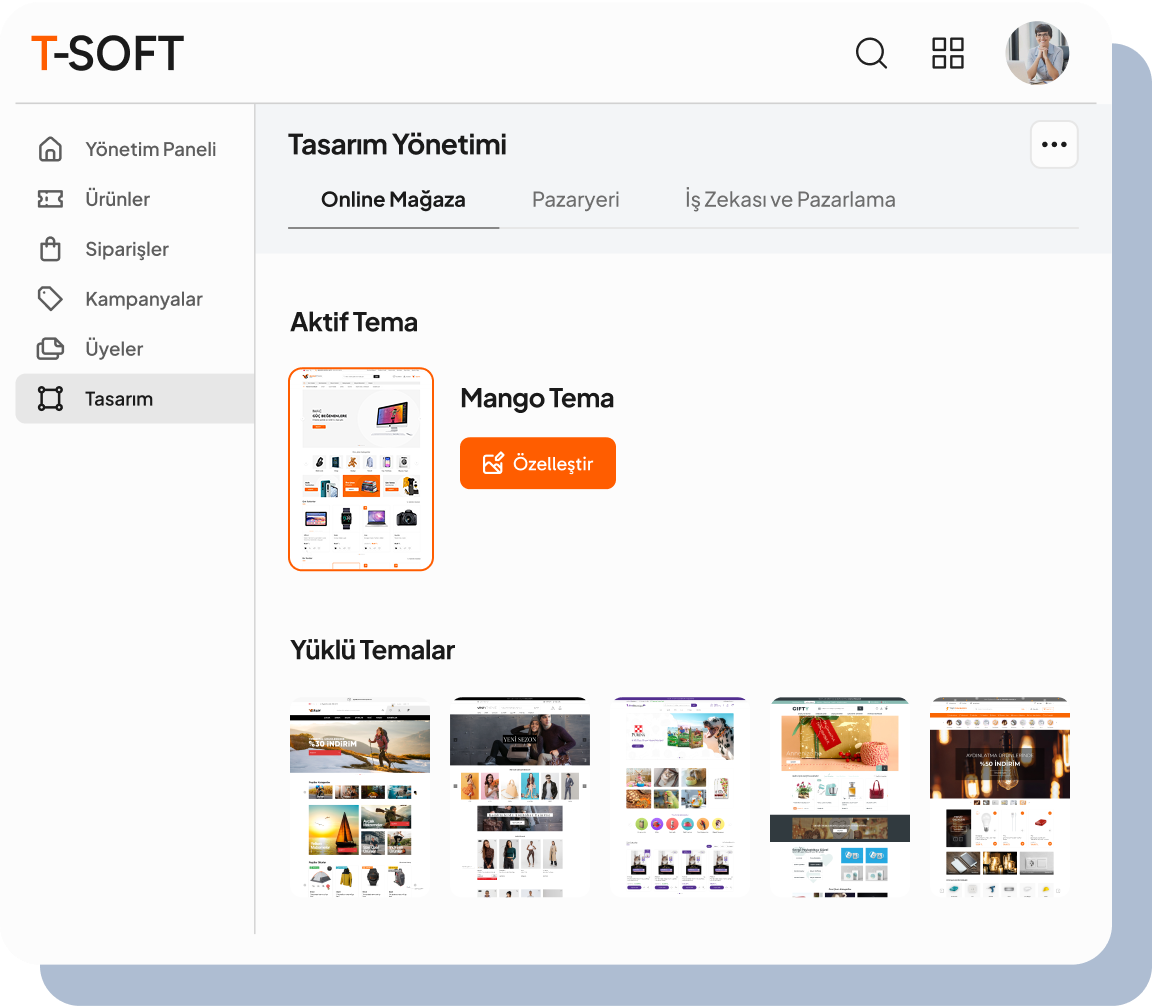Open the active Mango Tema thumbnail
This screenshot has height=1008, width=1152.
(x=361, y=469)
